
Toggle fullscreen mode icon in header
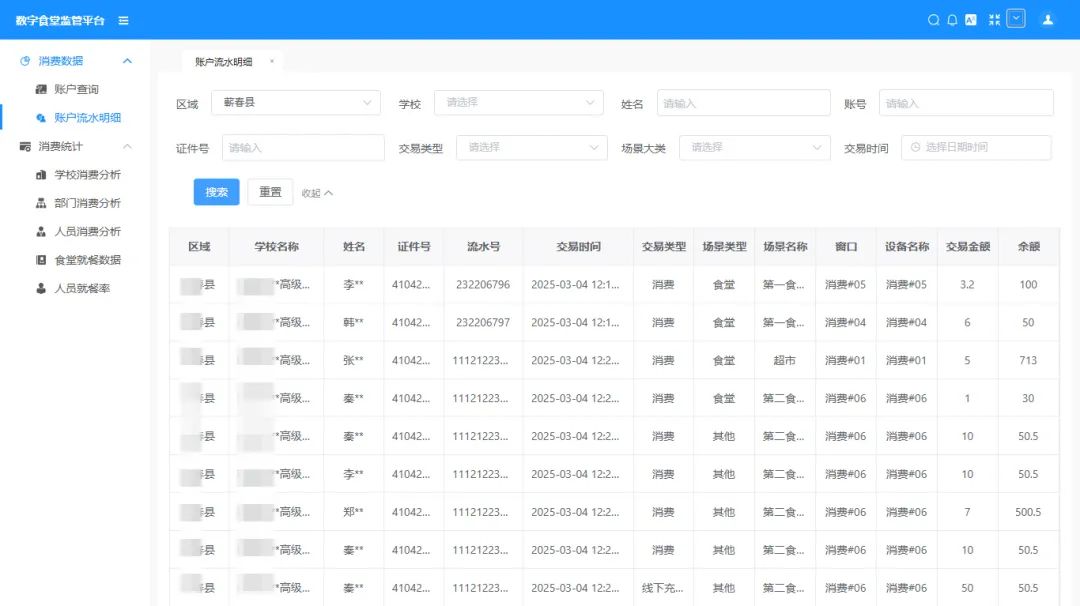pos(994,20)
